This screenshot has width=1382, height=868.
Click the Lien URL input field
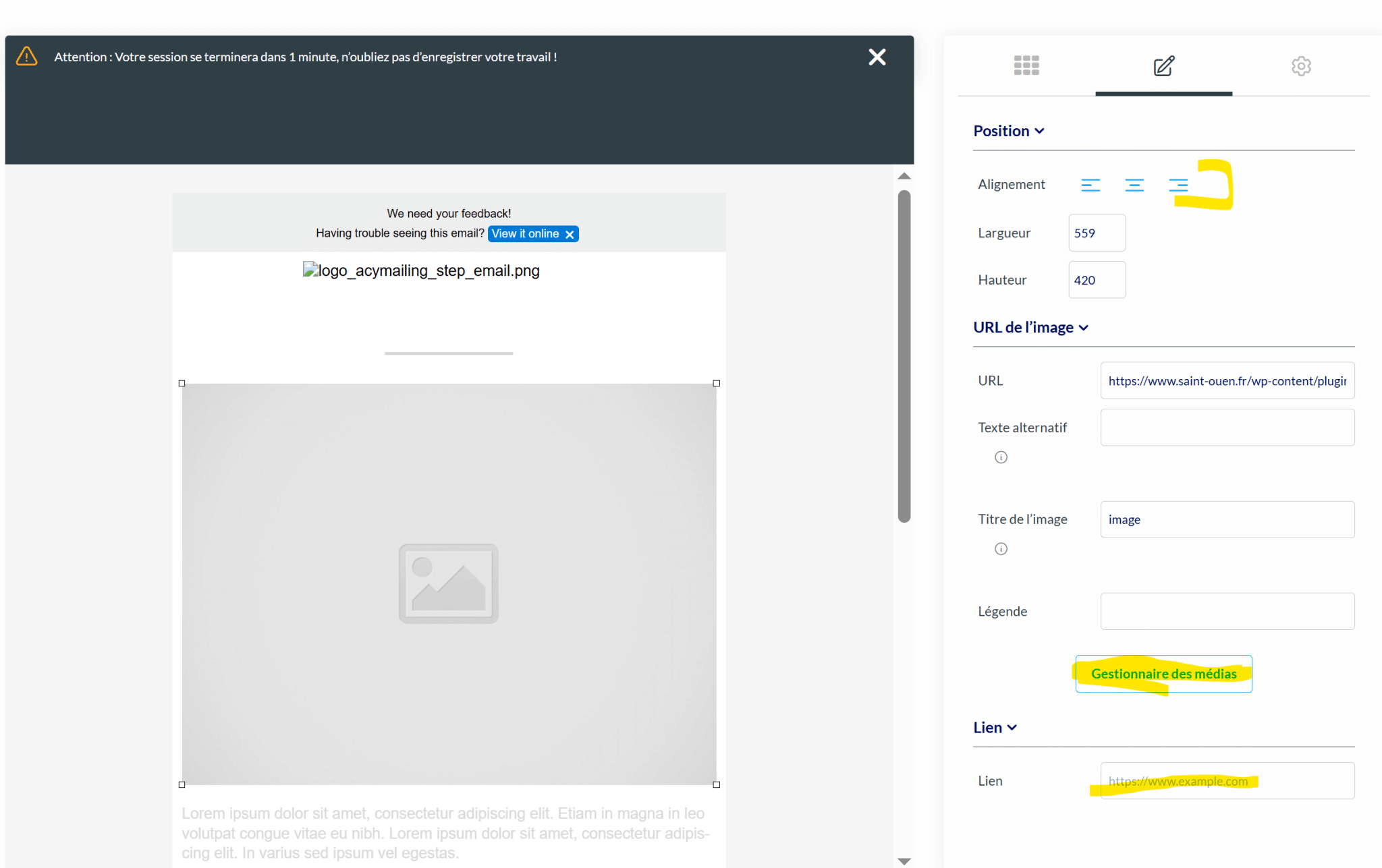pyautogui.click(x=1227, y=781)
